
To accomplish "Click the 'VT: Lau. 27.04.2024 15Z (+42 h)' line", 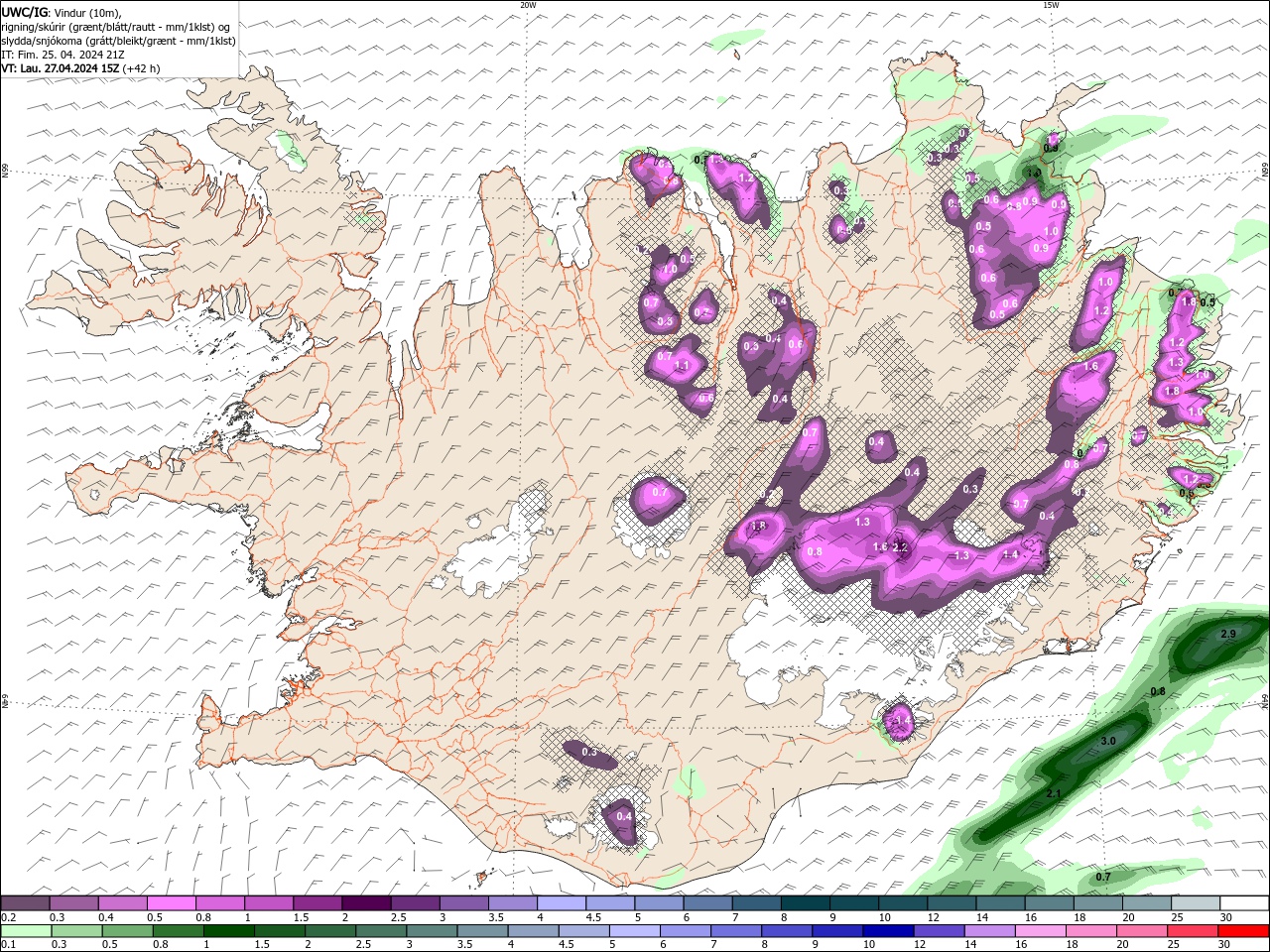I will click(x=80, y=68).
